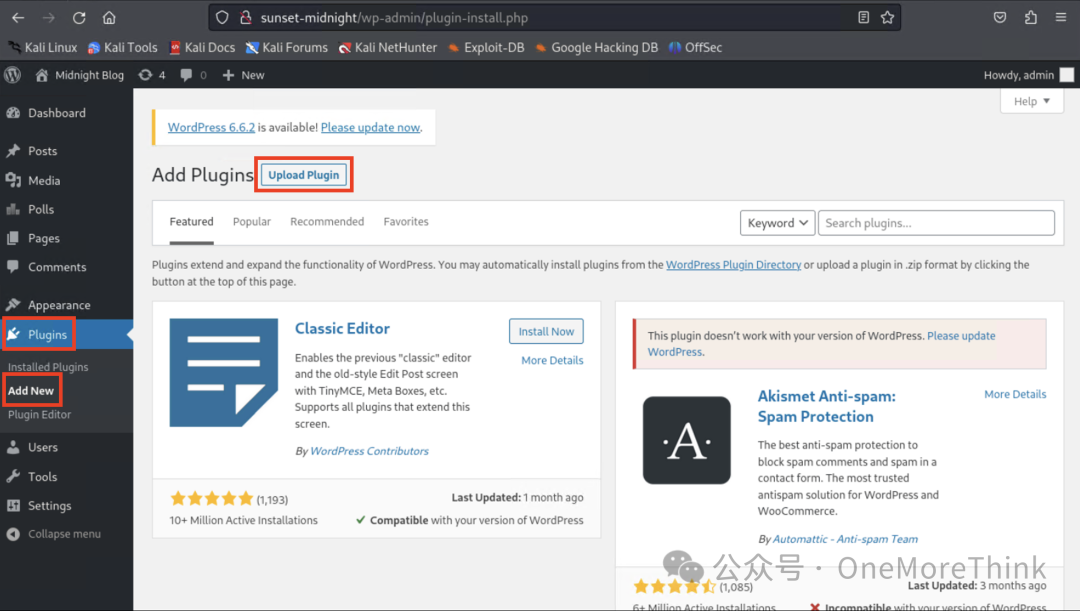Reload the current page

pos(79,18)
